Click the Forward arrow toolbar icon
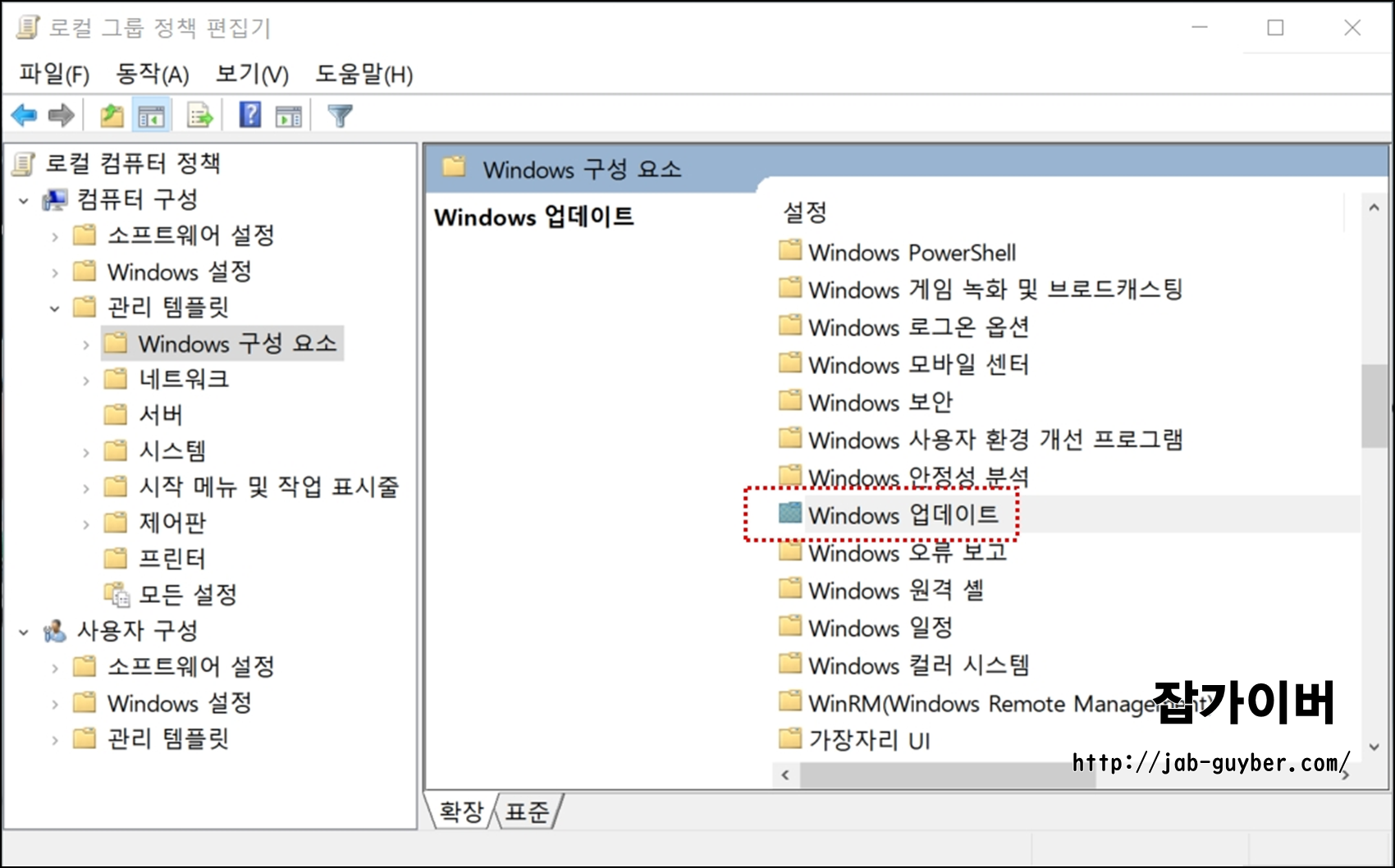This screenshot has width=1395, height=868. coord(62,116)
